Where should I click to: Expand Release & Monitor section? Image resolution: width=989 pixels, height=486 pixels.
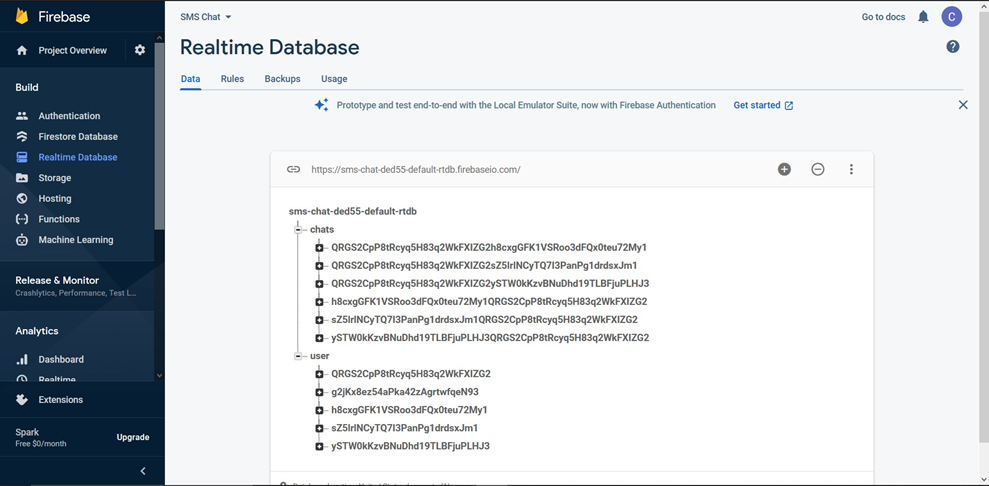(x=77, y=286)
